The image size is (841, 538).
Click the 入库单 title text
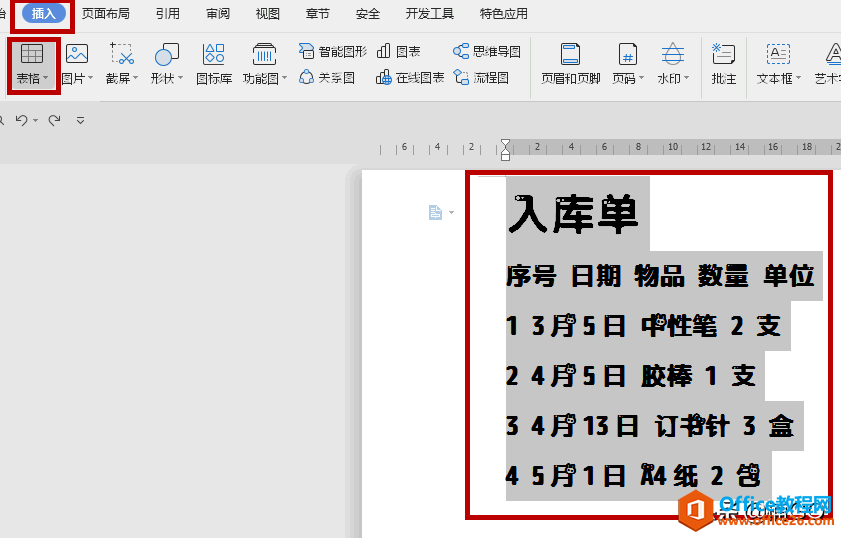click(573, 214)
